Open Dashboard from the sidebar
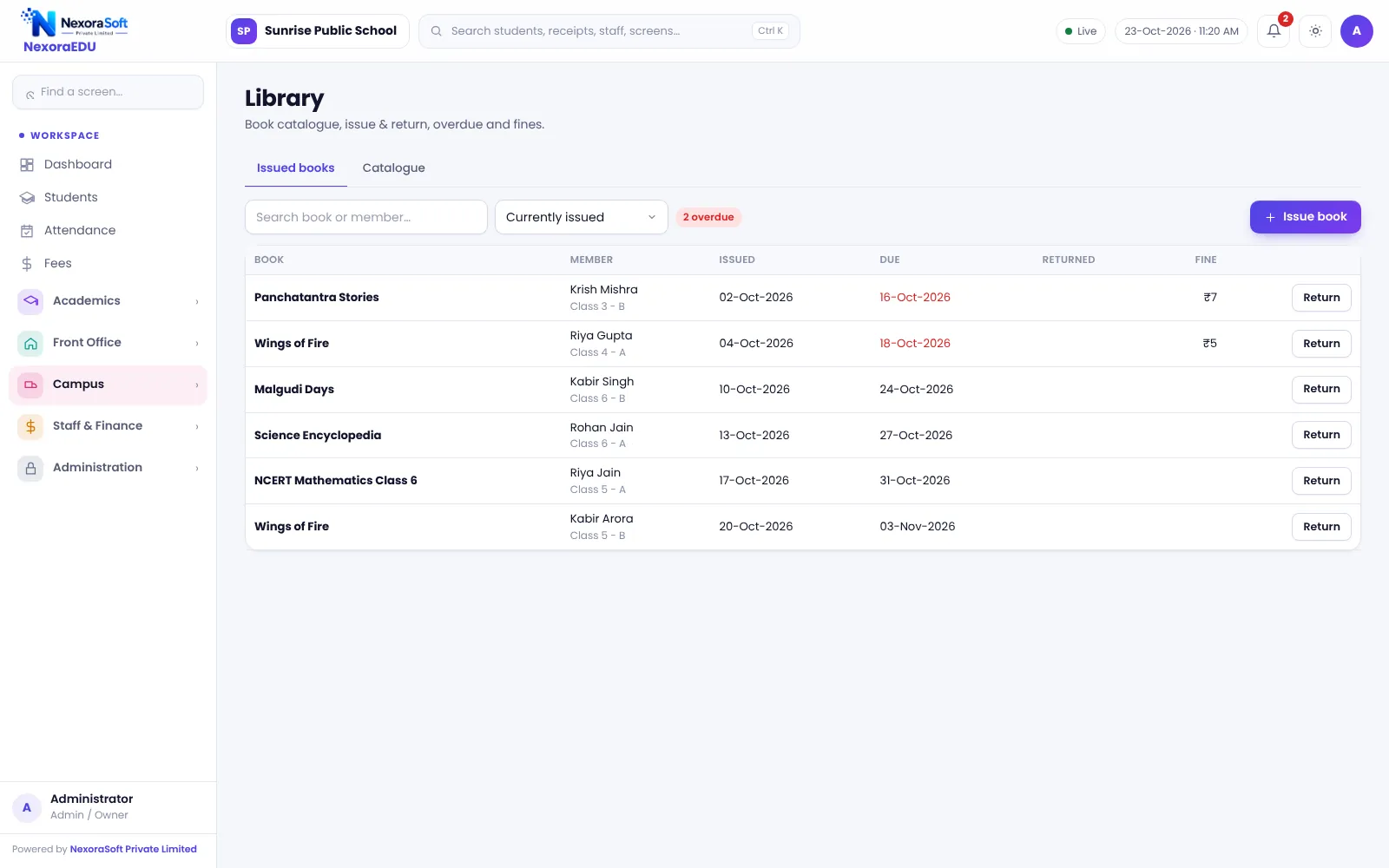 tap(108, 165)
